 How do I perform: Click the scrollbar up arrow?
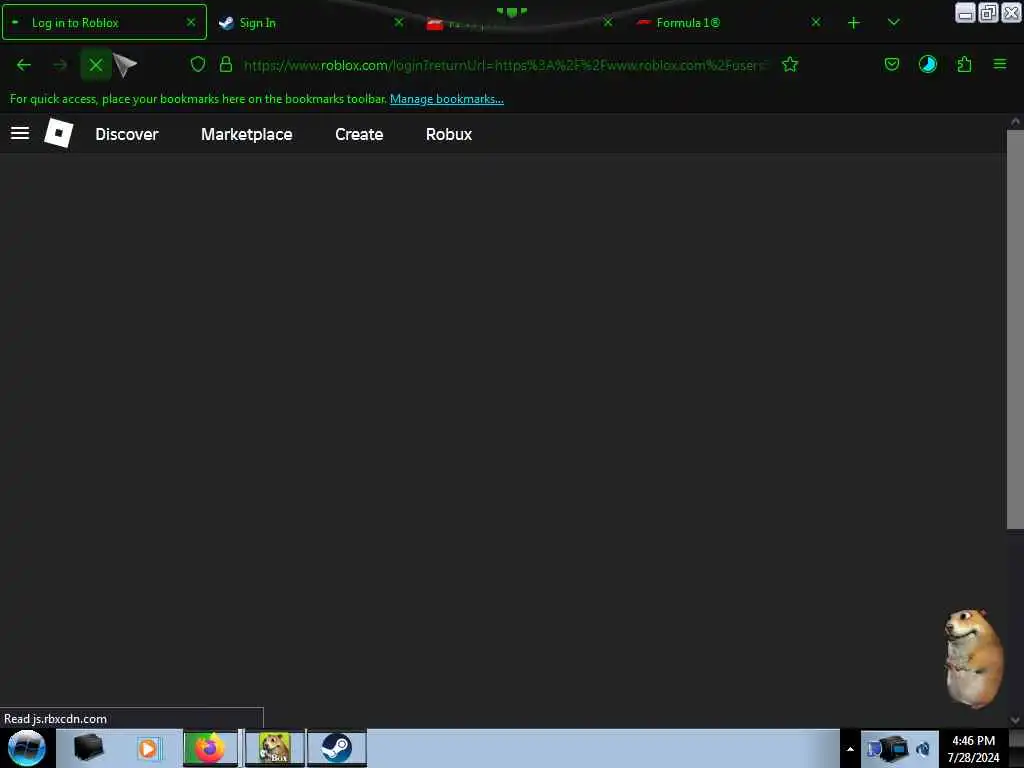[x=1015, y=121]
